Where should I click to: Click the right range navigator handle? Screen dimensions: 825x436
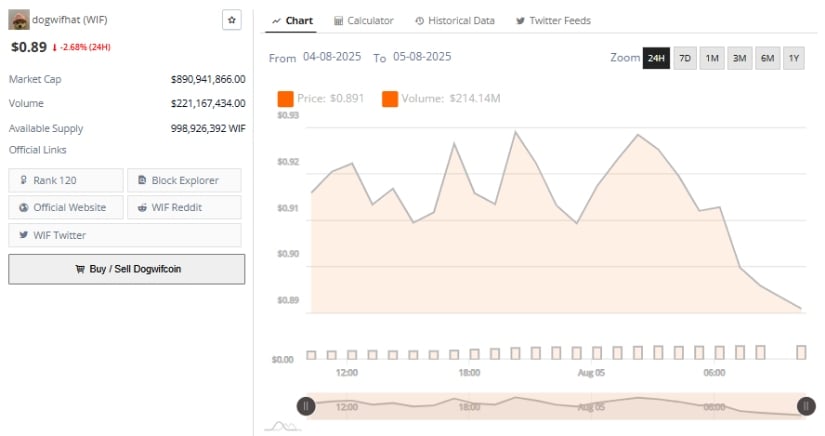(806, 406)
